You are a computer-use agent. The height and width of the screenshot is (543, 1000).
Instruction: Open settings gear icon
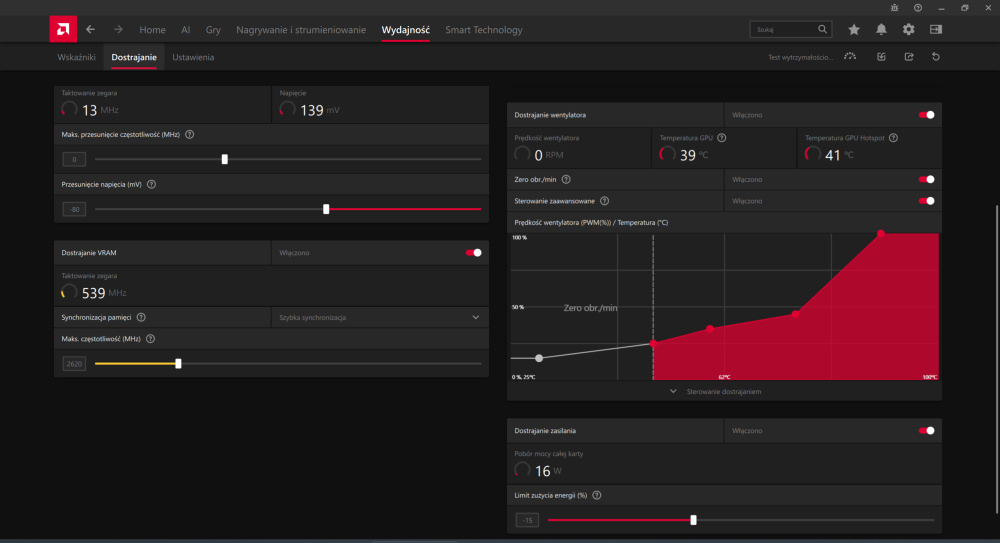click(908, 30)
